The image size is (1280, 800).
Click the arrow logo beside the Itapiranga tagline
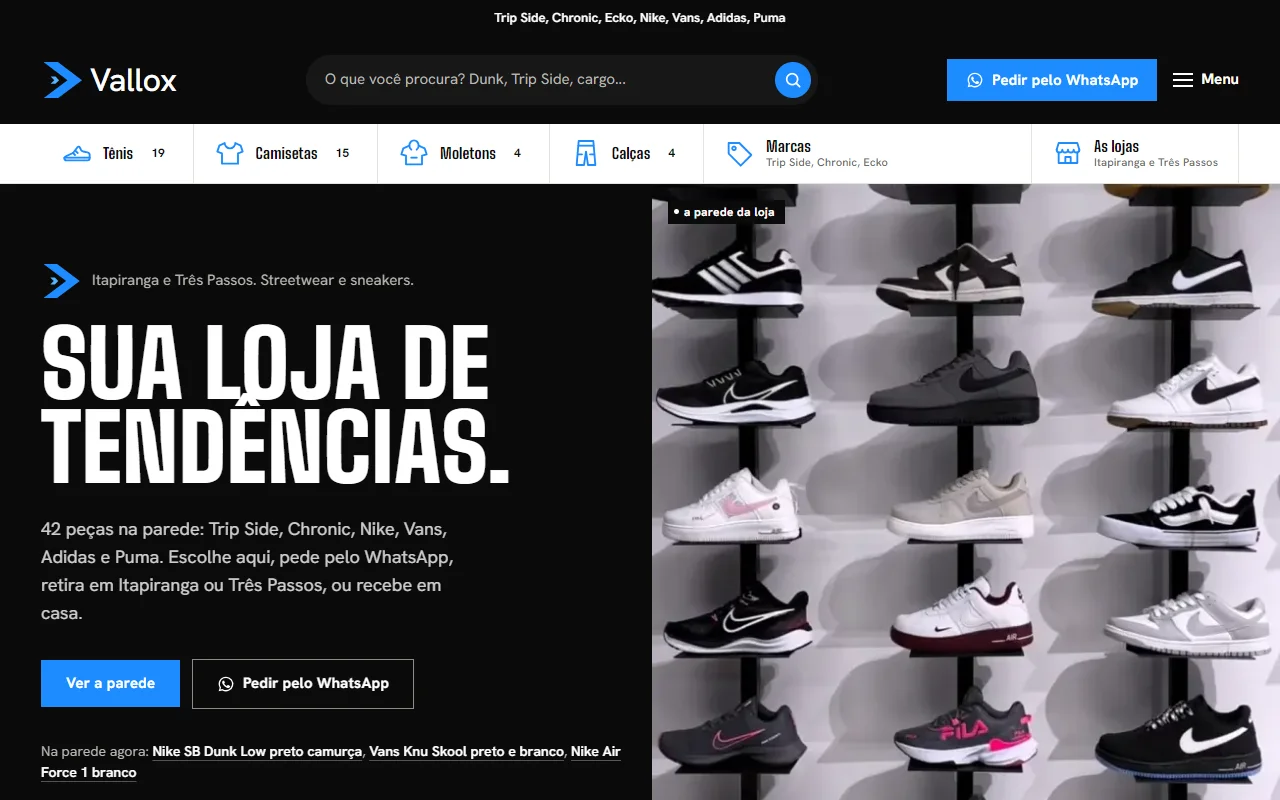[61, 281]
